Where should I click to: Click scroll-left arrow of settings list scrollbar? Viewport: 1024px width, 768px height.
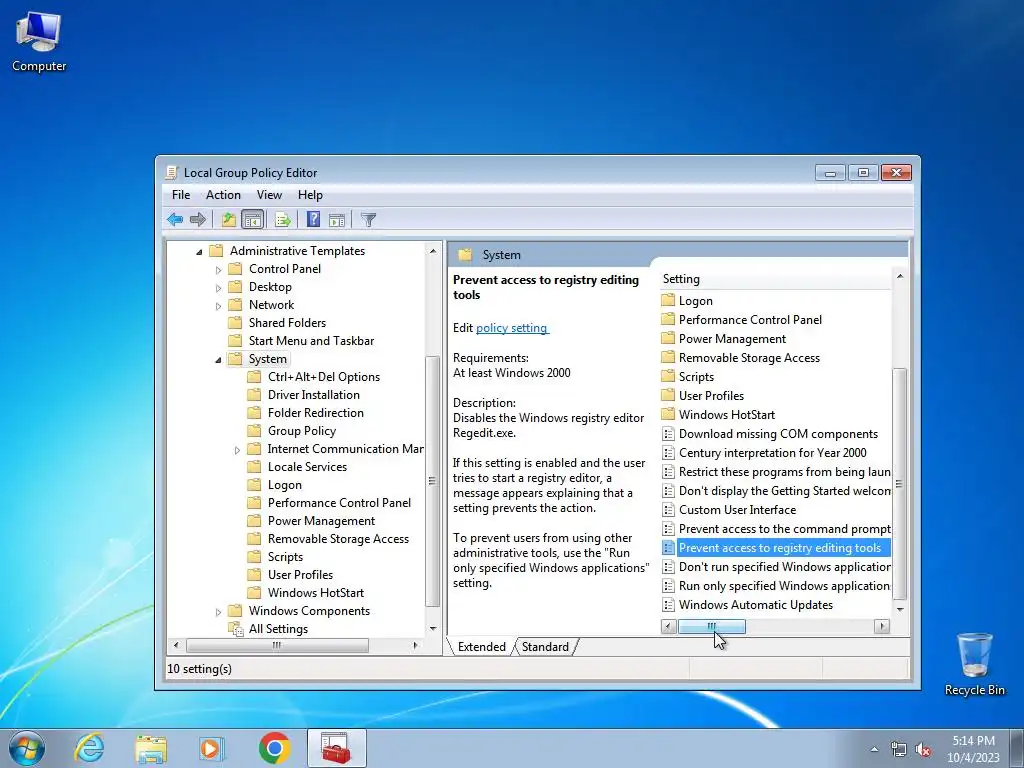click(x=668, y=626)
